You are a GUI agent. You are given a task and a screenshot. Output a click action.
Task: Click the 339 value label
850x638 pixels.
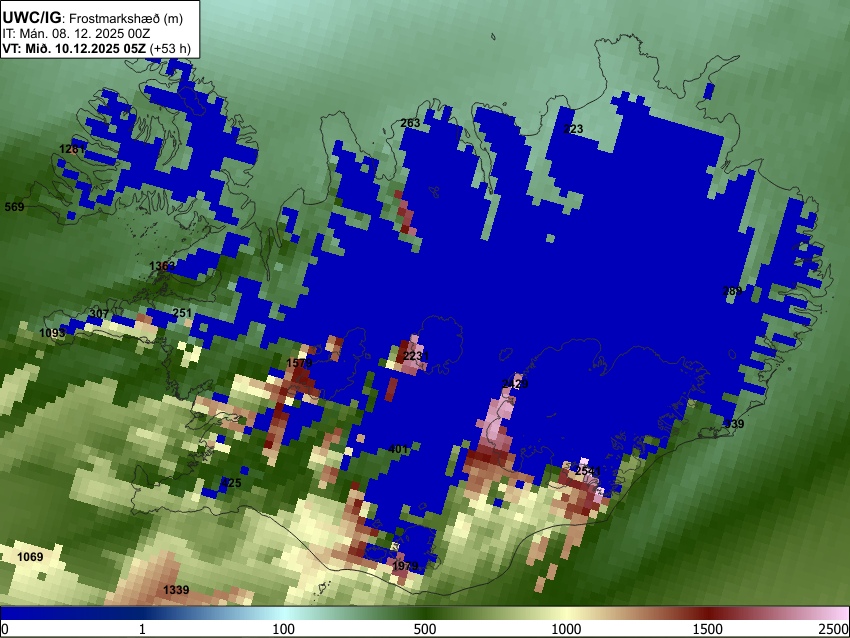(x=735, y=424)
